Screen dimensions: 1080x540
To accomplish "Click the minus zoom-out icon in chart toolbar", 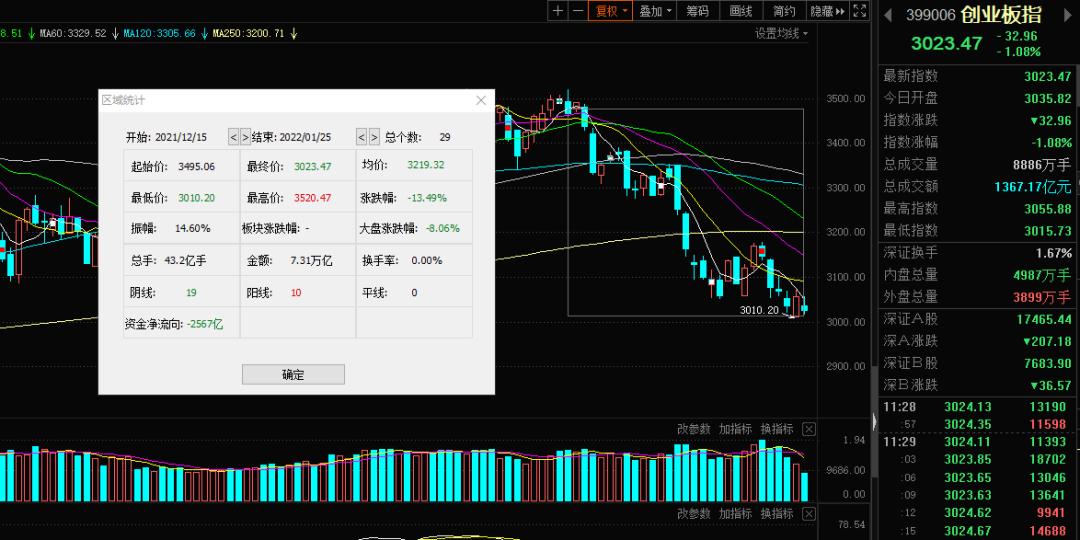I will coord(579,11).
